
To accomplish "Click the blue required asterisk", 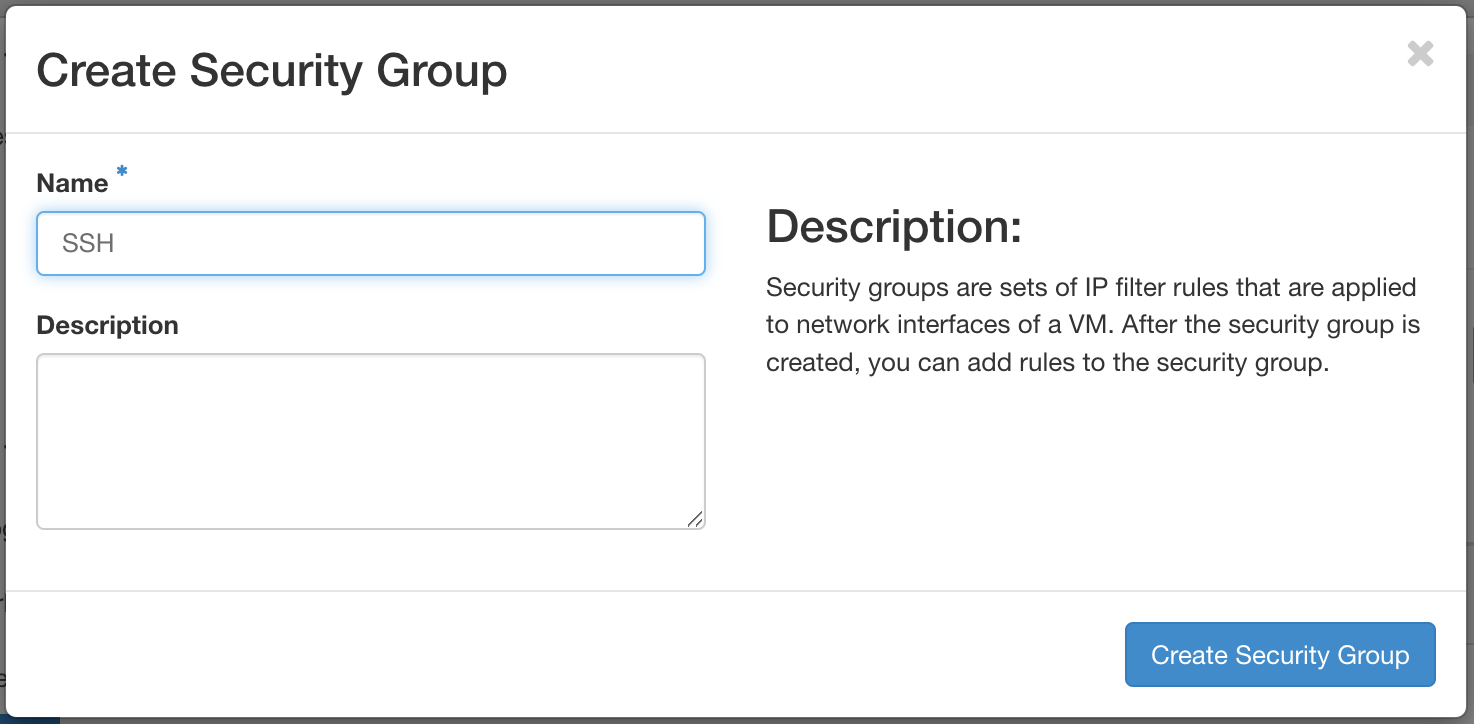I will point(122,173).
